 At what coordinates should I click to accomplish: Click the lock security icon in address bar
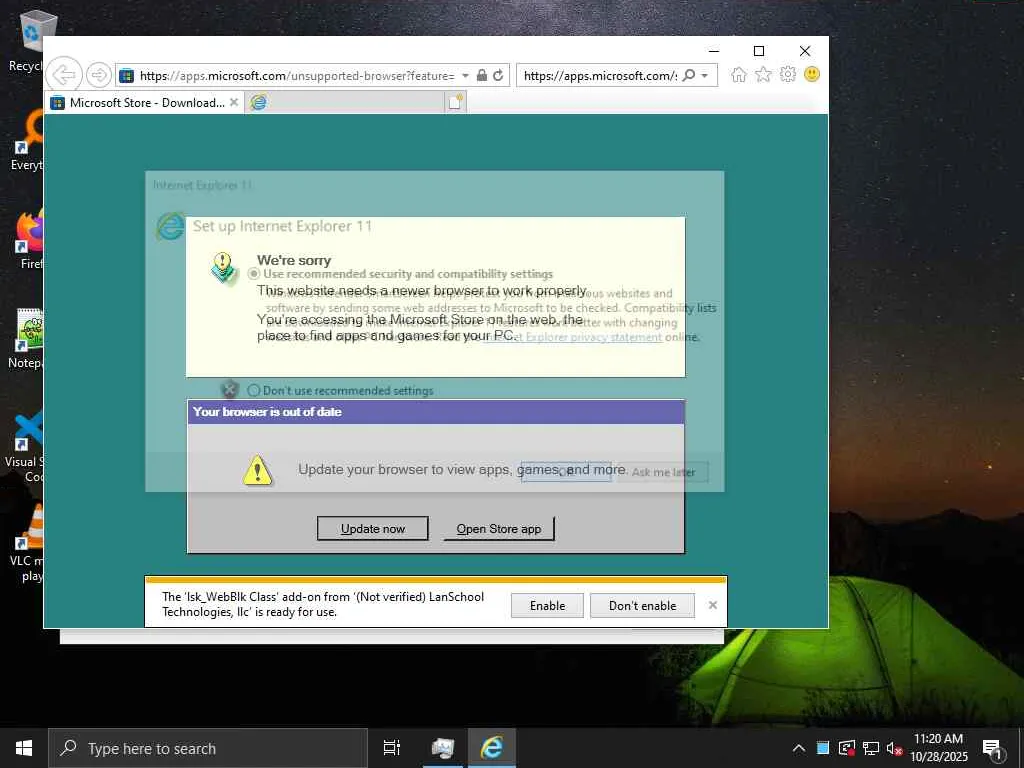[482, 76]
